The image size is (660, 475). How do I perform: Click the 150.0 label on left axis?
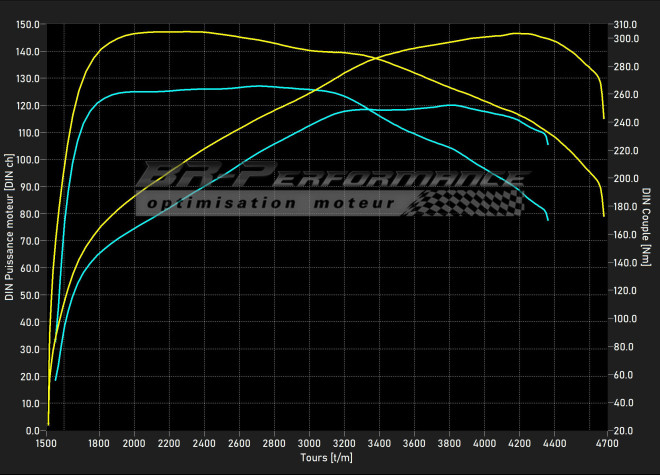click(x=28, y=25)
